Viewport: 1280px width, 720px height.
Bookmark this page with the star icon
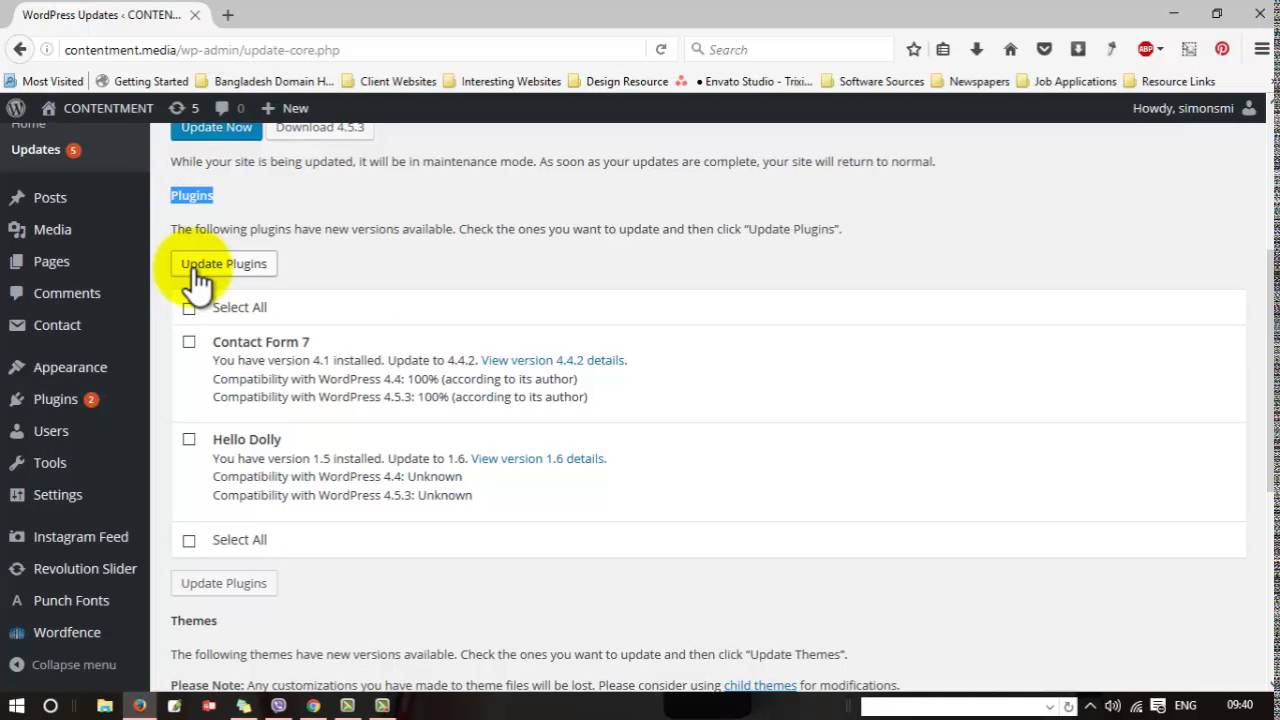[x=913, y=49]
